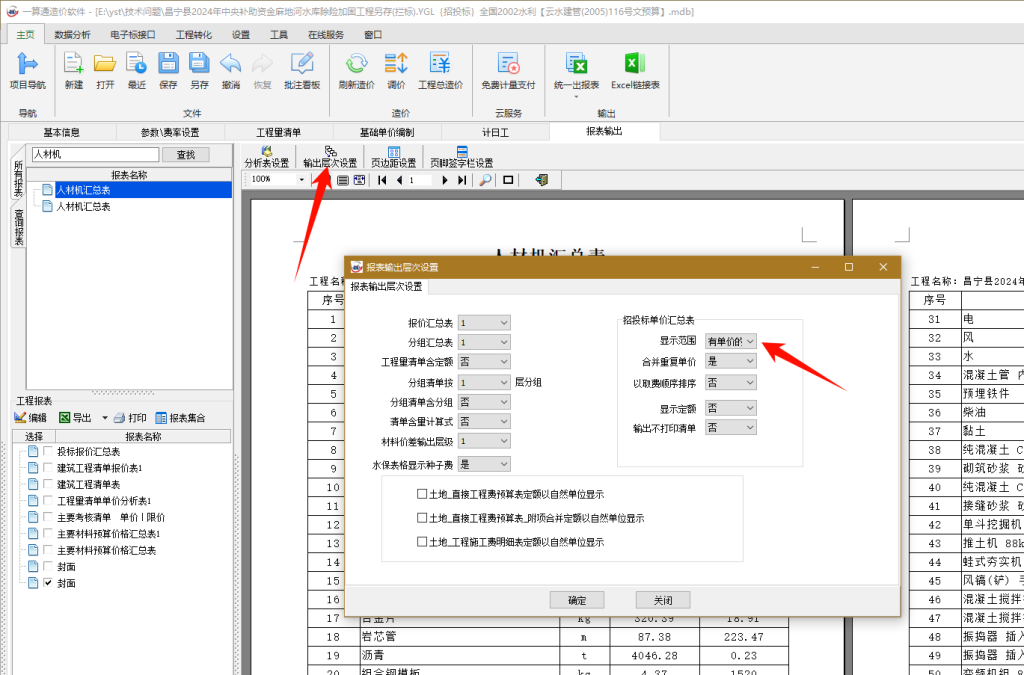Viewport: 1024px width, 675px height.
Task: Click the magnifier zoom icon in preview toolbar
Action: click(485, 180)
